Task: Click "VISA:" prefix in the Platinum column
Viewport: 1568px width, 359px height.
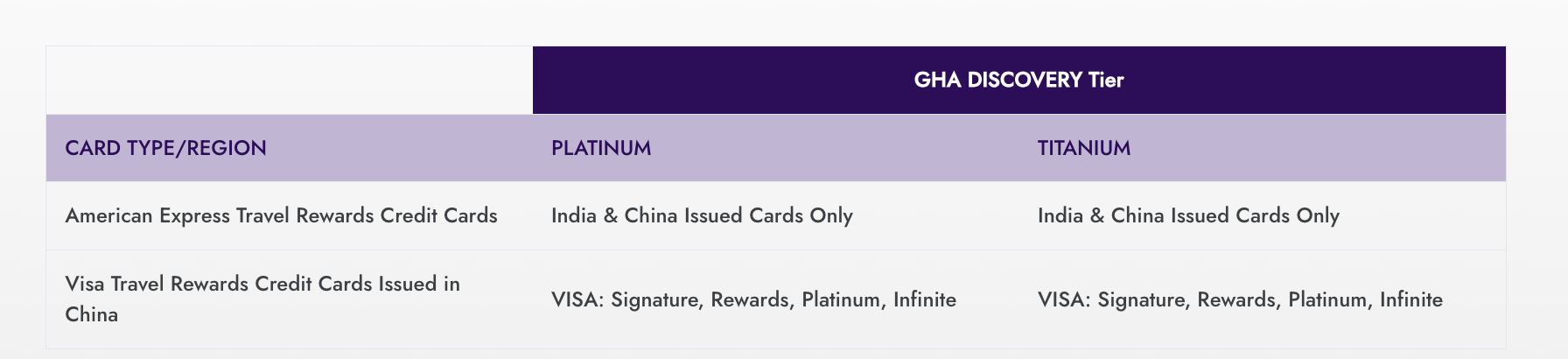Action: (577, 299)
